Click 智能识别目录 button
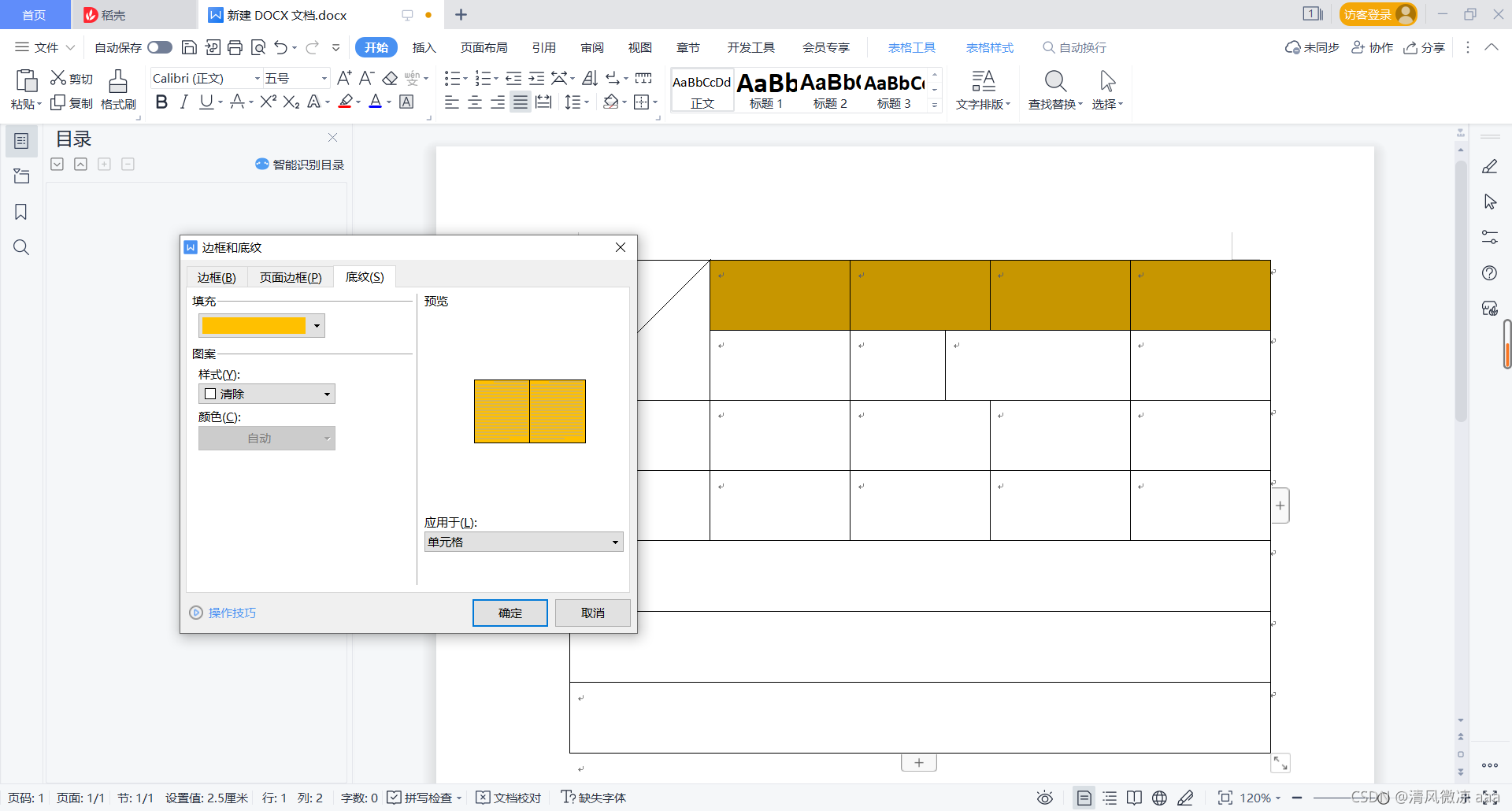Image resolution: width=1512 pixels, height=811 pixels. [x=299, y=164]
